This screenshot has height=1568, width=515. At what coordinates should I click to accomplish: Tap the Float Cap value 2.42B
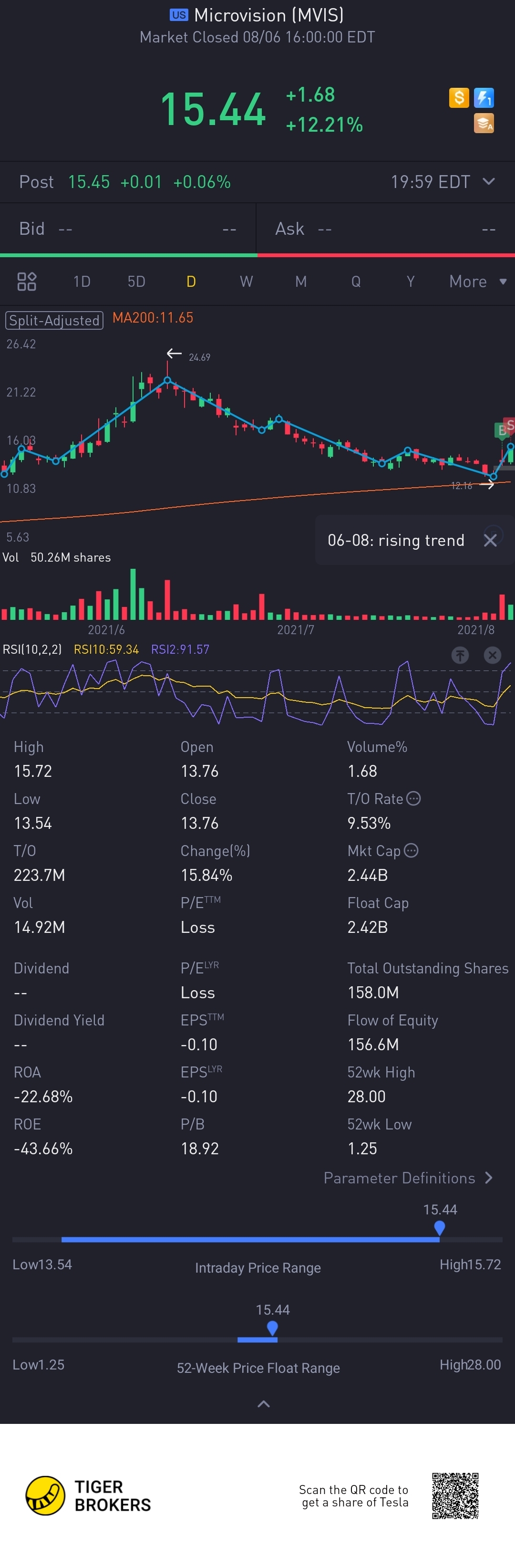coord(367,927)
